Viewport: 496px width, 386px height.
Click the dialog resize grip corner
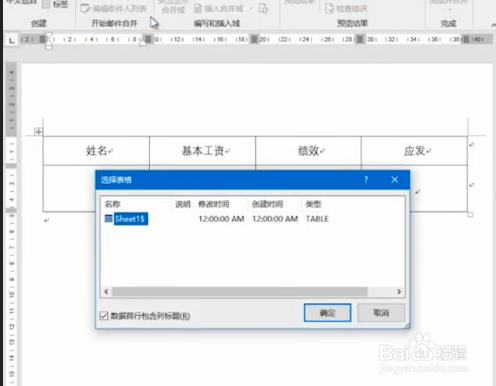tap(407, 326)
